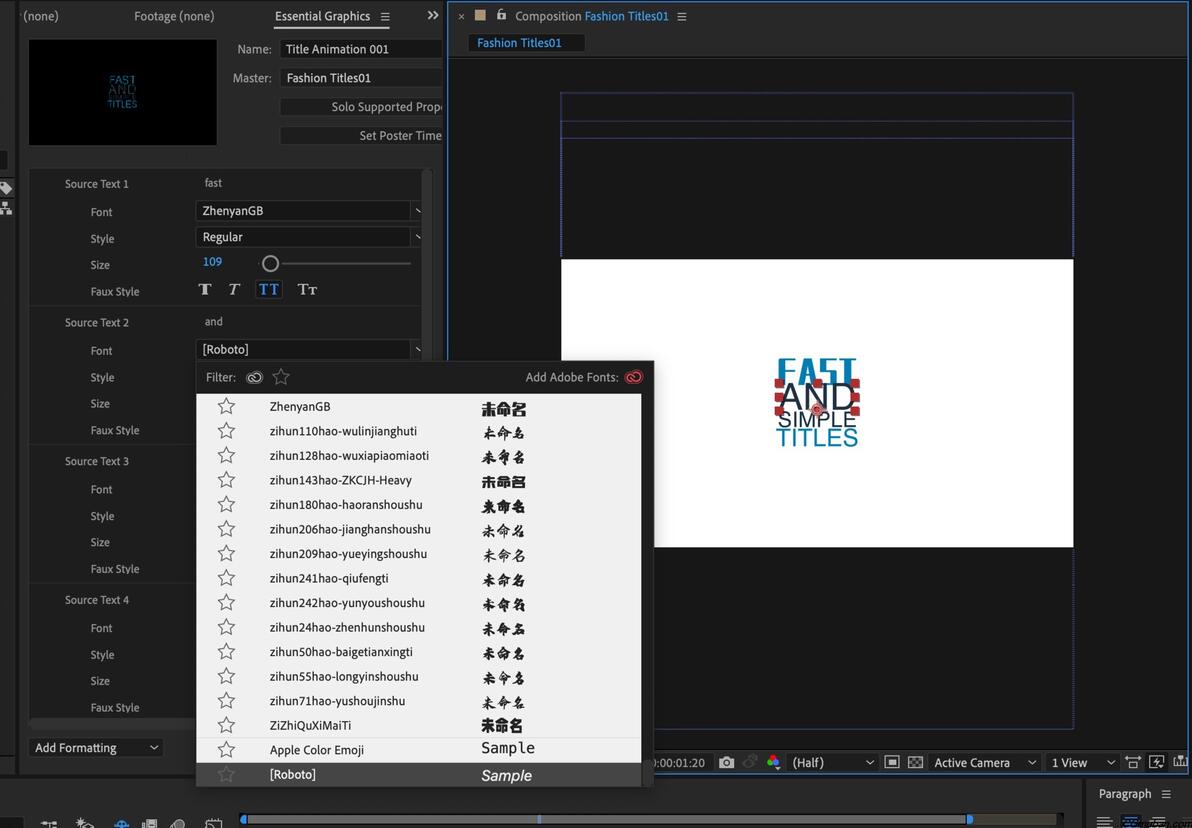Choose Apple Color Emoji from font list
Image resolution: width=1192 pixels, height=828 pixels.
[316, 750]
